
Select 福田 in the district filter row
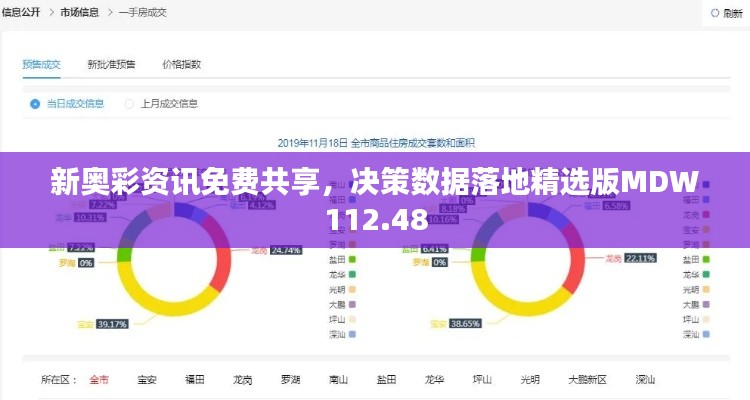tap(195, 380)
